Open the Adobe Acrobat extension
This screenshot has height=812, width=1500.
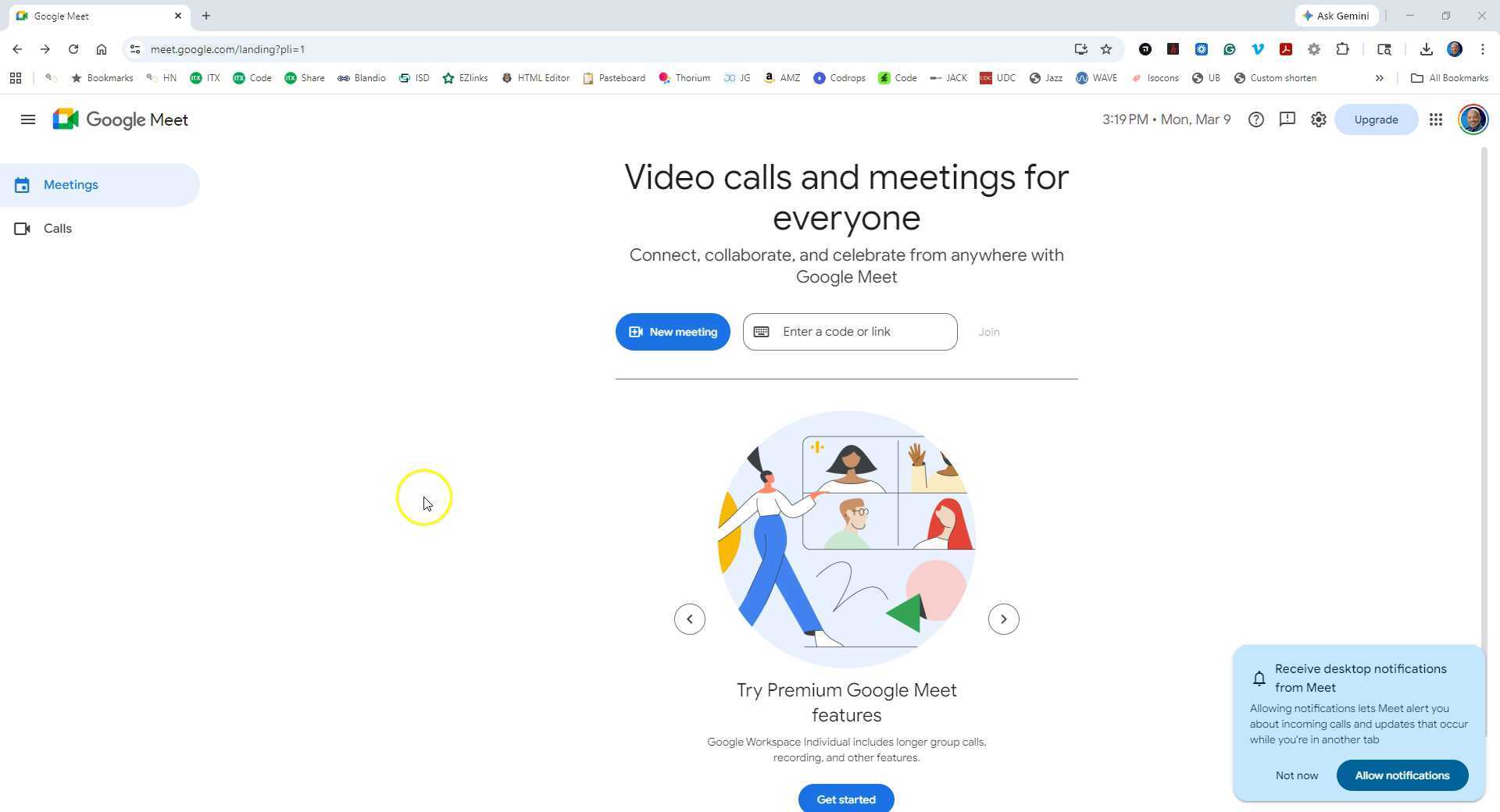pos(1285,49)
